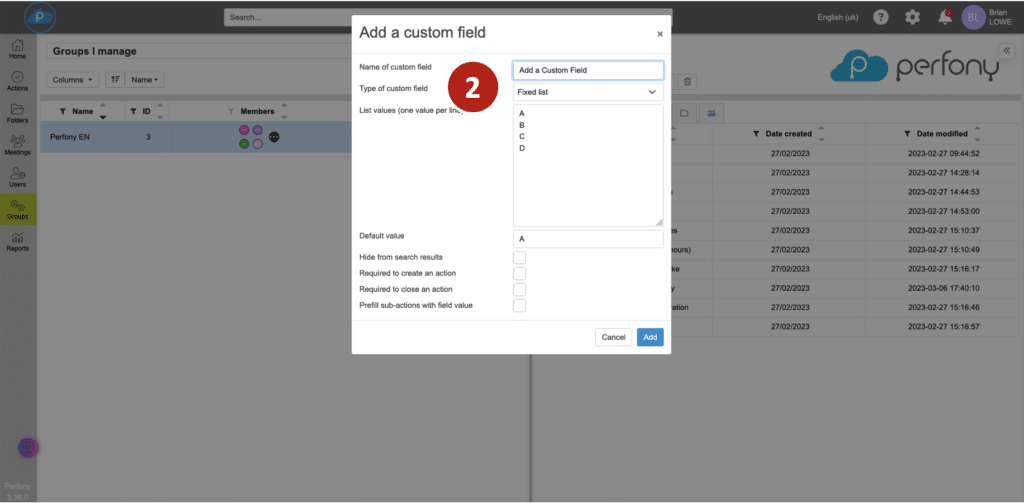Open the settings gear icon
The height and width of the screenshot is (503, 1024).
click(912, 17)
